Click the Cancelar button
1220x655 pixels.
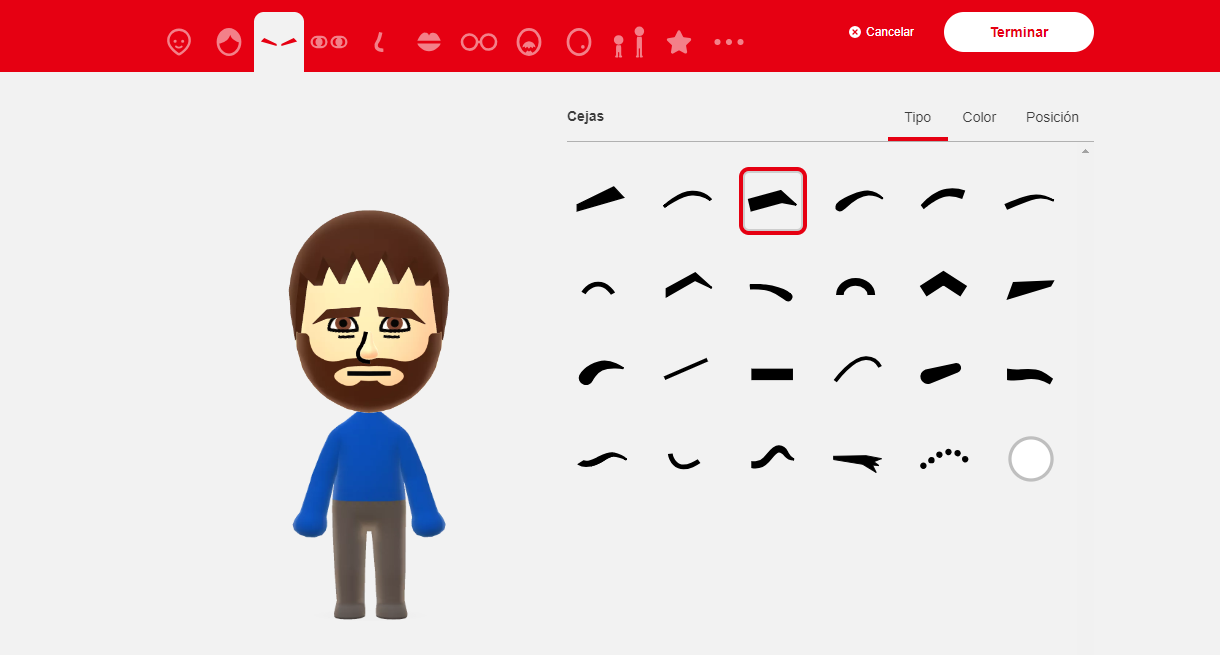[881, 32]
